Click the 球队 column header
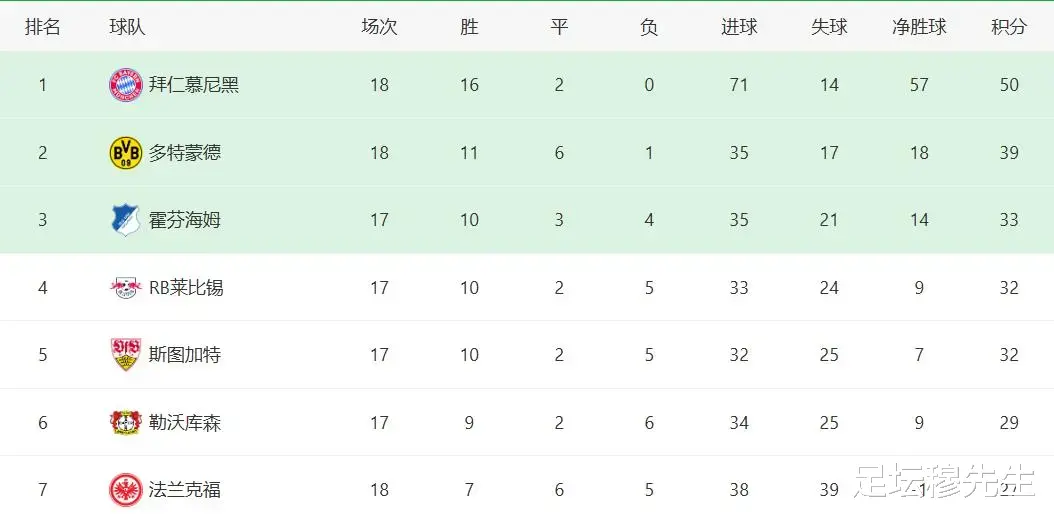The width and height of the screenshot is (1054, 523). point(127,27)
